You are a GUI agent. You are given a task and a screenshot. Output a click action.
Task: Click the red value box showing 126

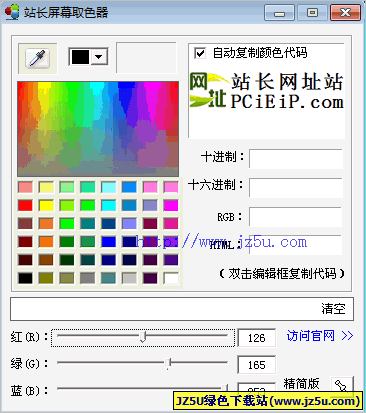pos(257,338)
